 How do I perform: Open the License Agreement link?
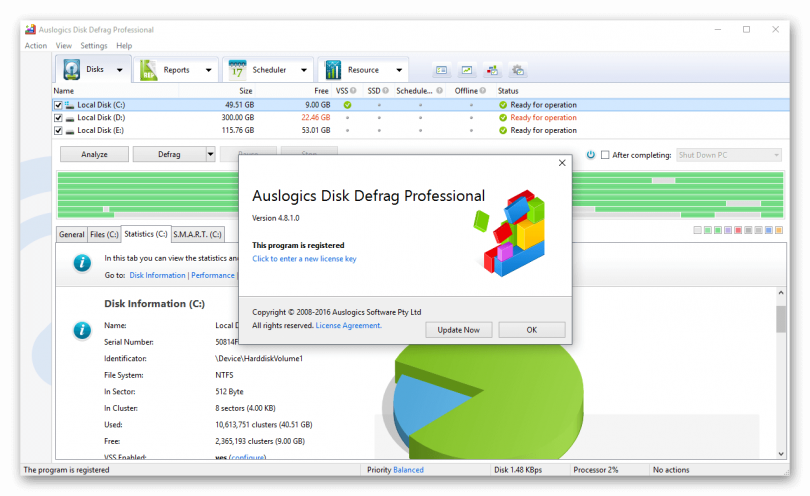point(348,326)
